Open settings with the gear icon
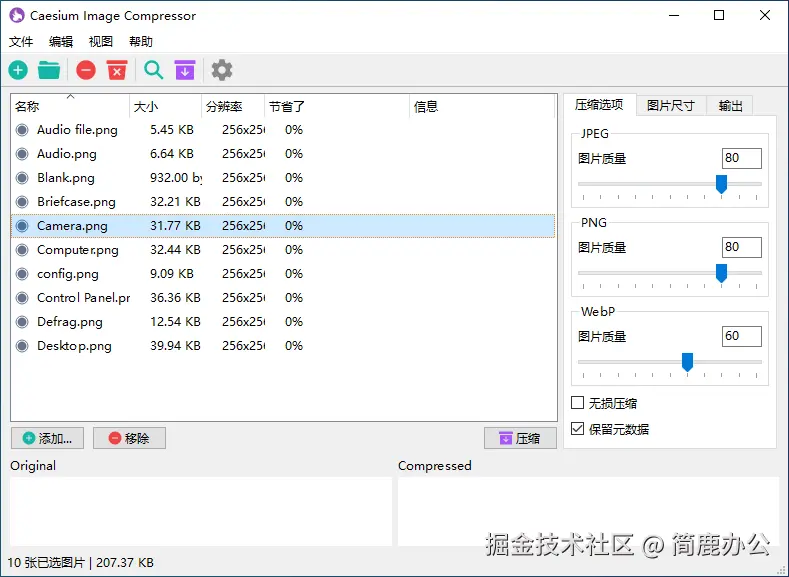Screen dimensions: 789x577 222,70
